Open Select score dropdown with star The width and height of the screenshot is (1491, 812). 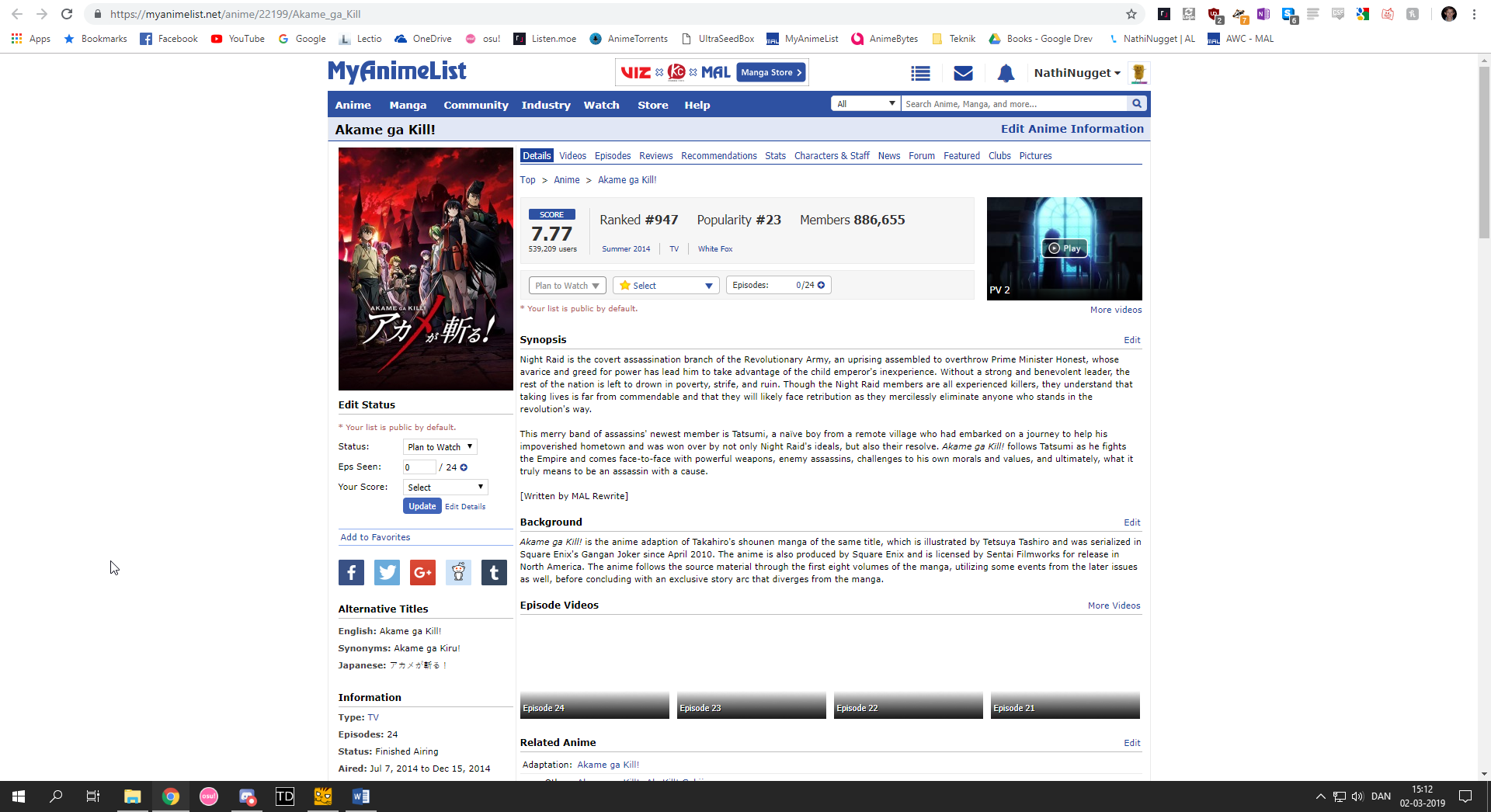click(666, 286)
